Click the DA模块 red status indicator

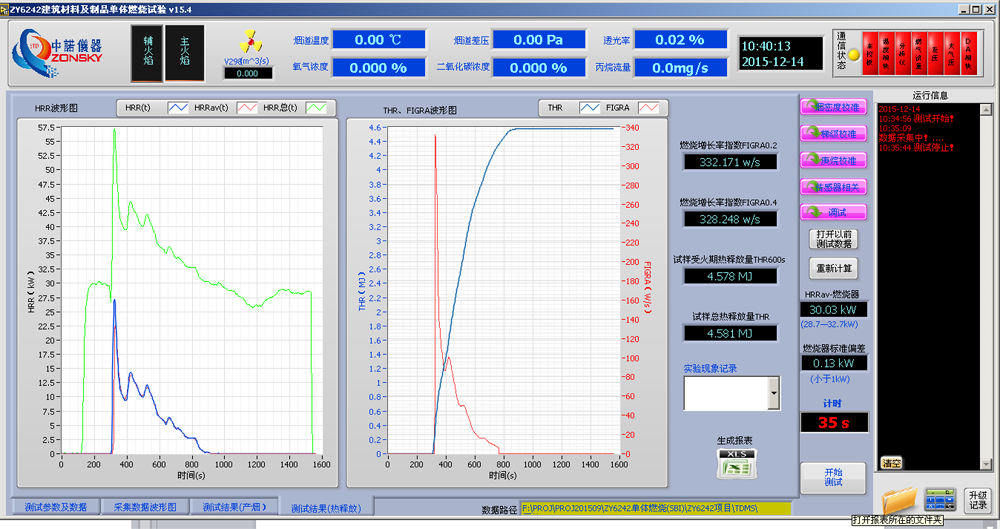point(968,54)
